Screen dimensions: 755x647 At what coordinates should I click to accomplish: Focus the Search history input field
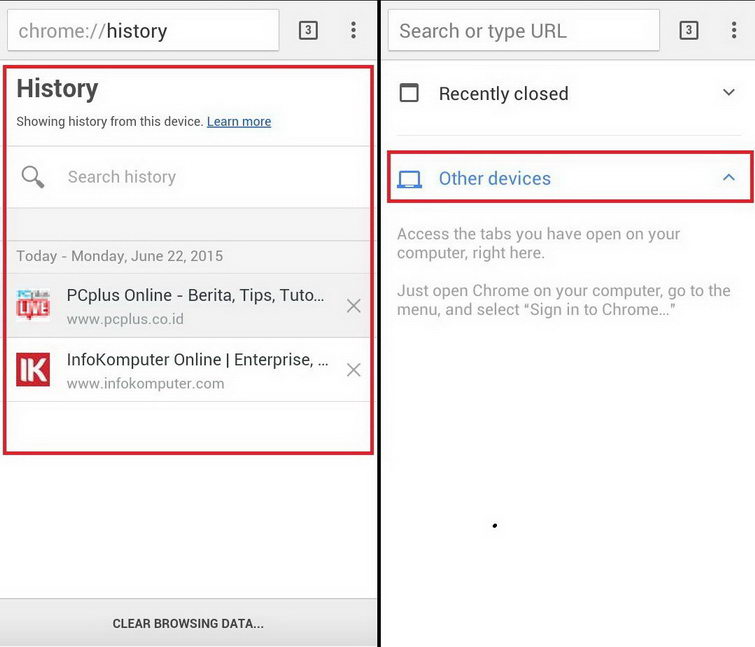coord(200,177)
